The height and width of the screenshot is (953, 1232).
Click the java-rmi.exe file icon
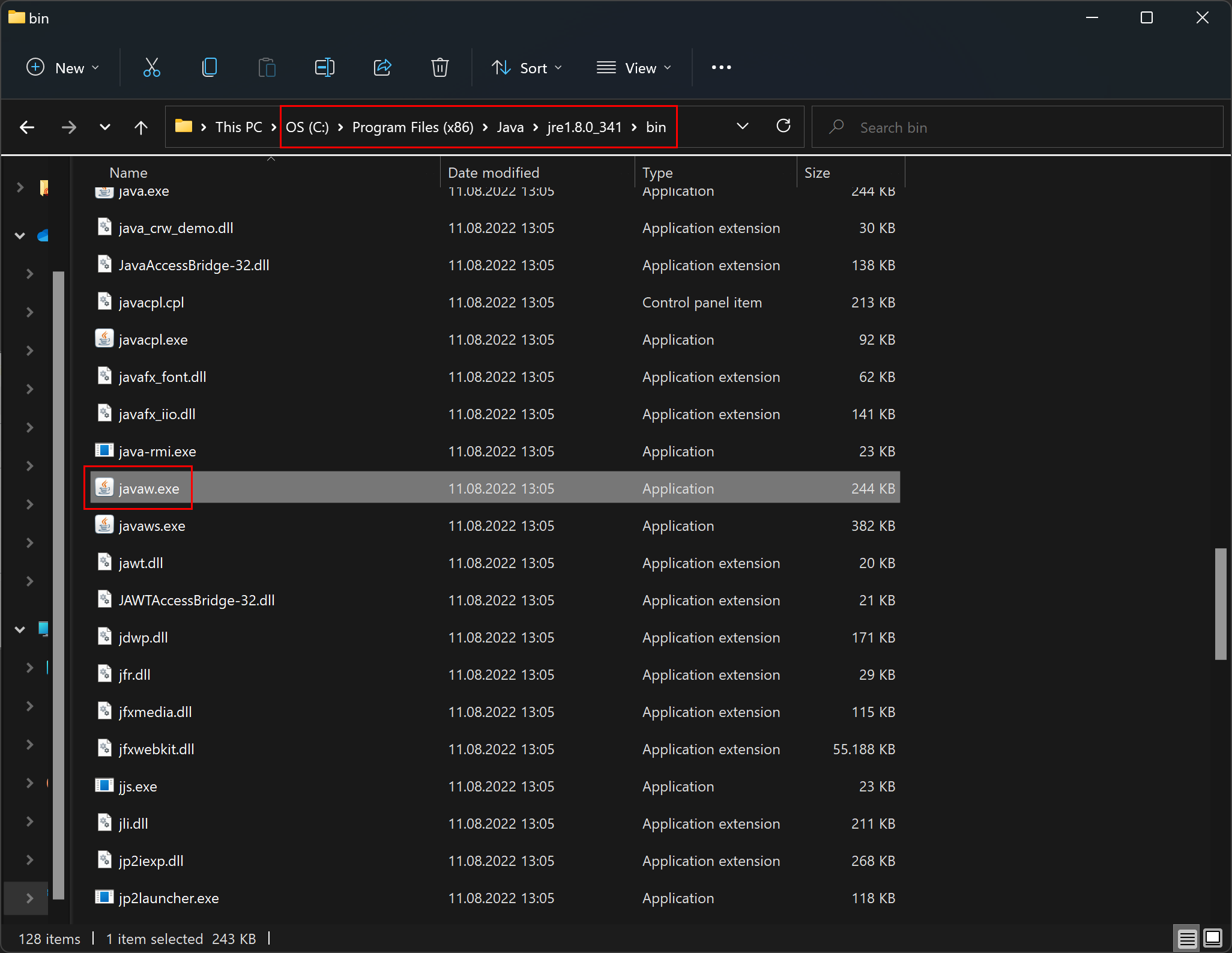click(104, 450)
